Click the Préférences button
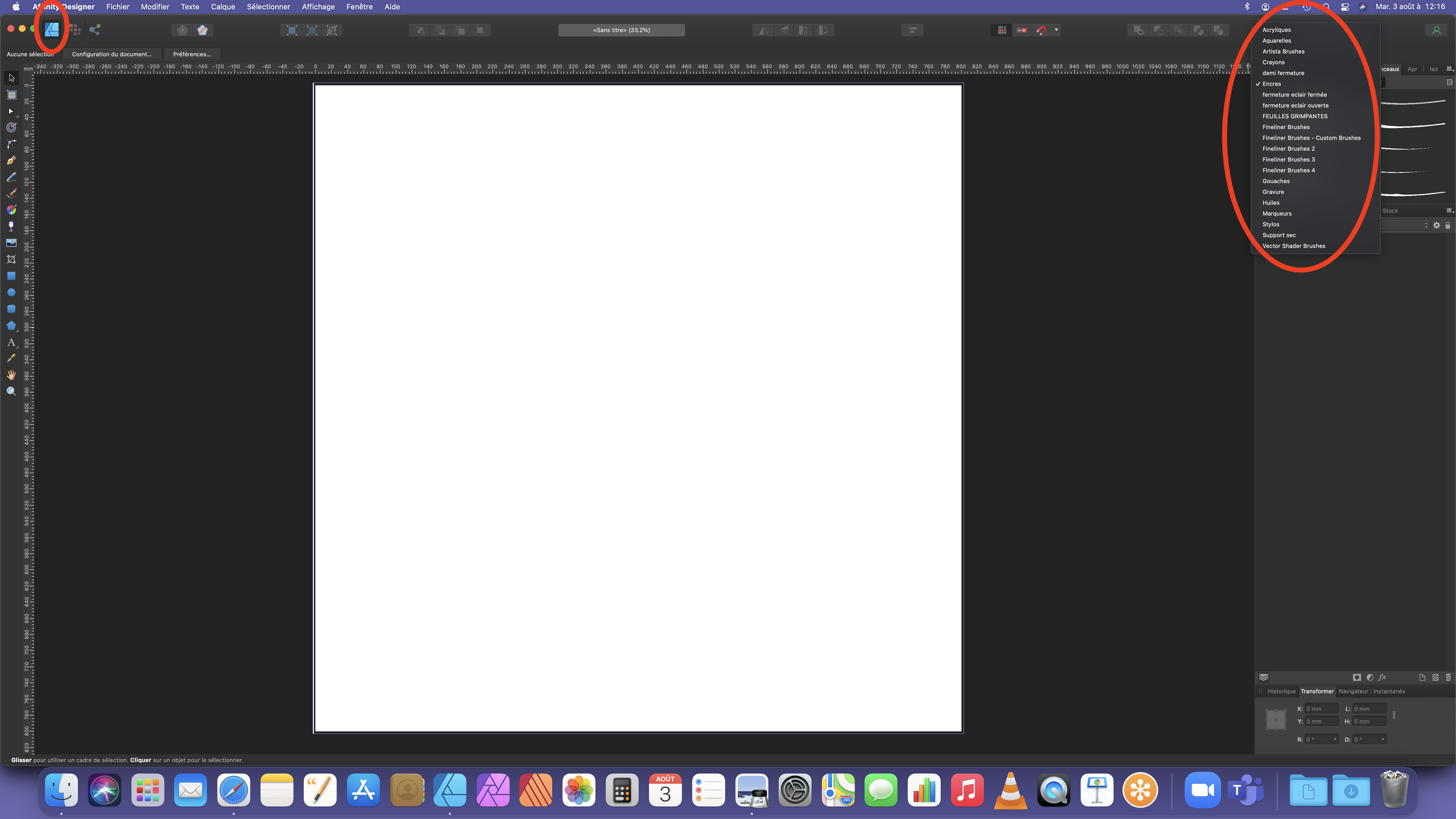1456x819 pixels. [192, 54]
